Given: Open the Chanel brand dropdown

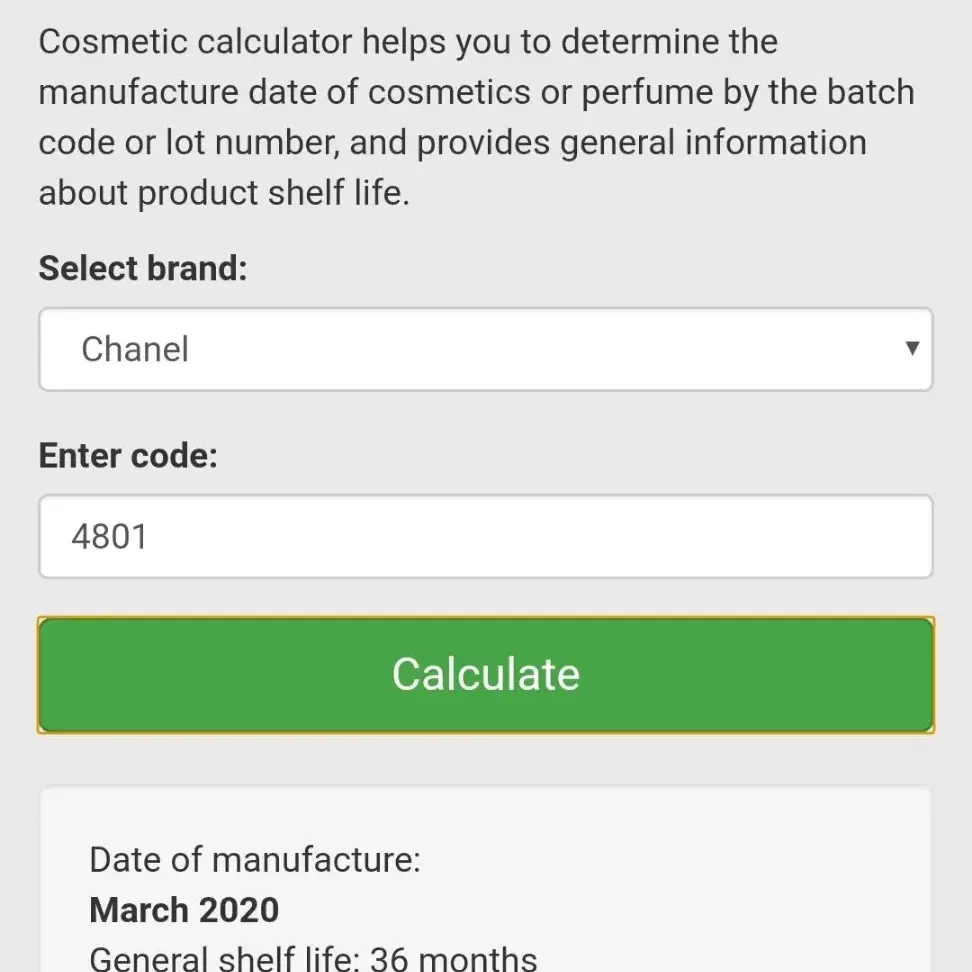Looking at the screenshot, I should 485,349.
